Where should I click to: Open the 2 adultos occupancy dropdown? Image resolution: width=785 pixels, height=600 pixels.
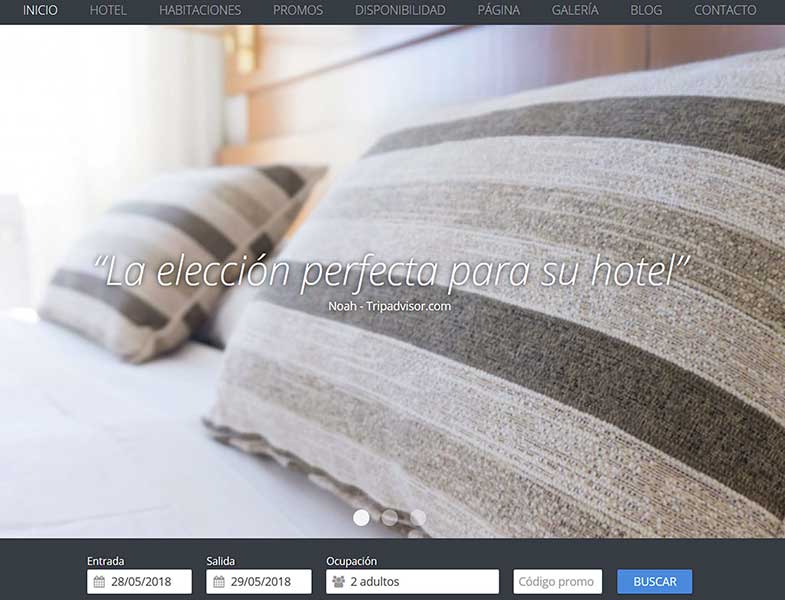point(413,581)
